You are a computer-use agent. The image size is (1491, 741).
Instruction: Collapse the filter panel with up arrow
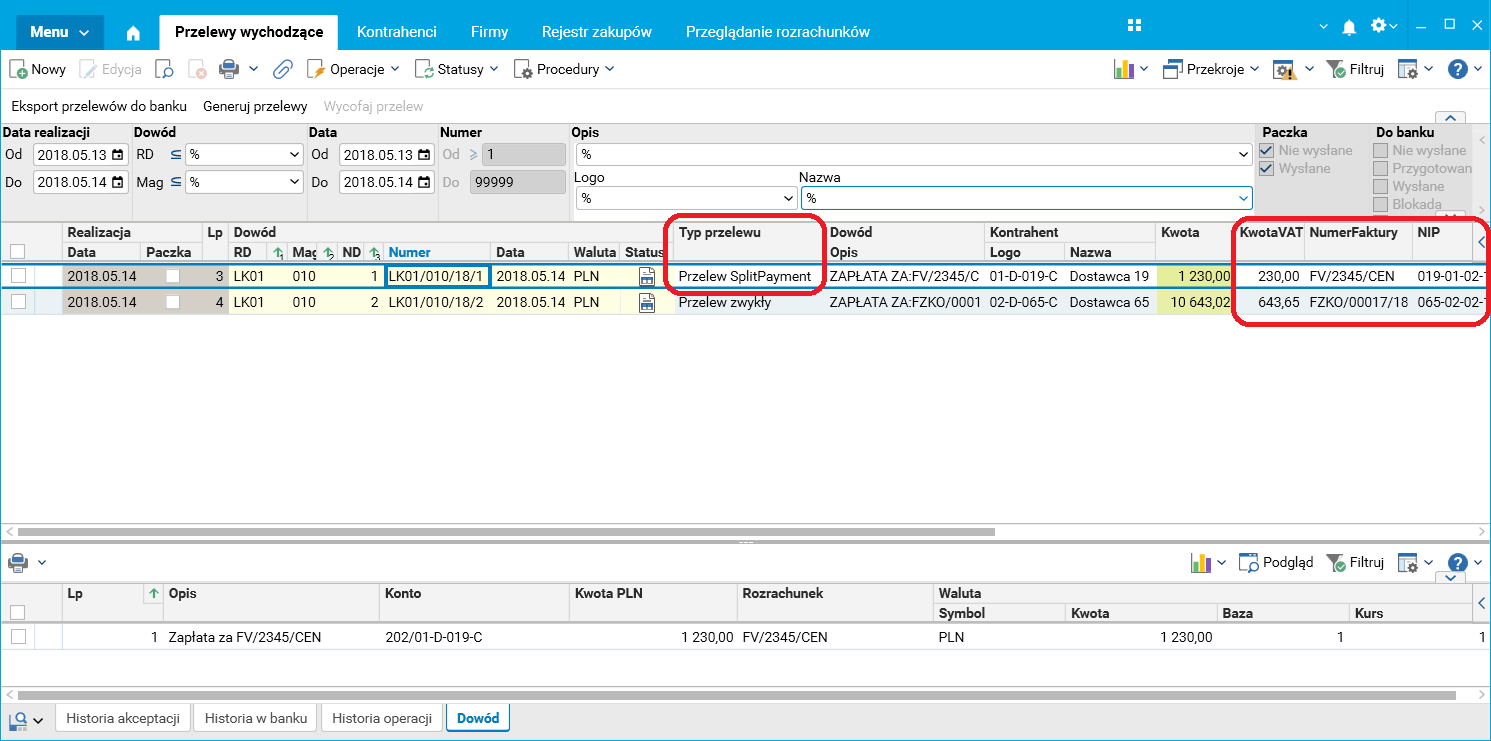(x=1450, y=119)
